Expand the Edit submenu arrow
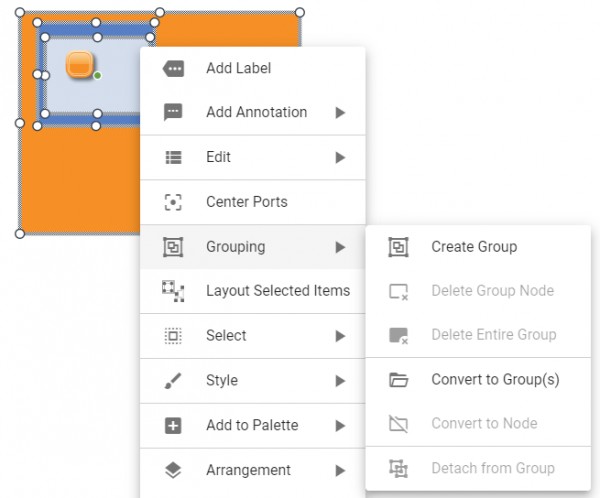 [x=340, y=157]
